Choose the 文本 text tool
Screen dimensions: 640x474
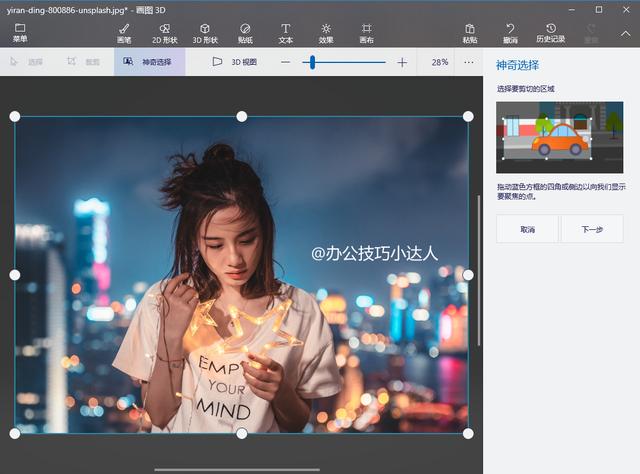[x=285, y=32]
